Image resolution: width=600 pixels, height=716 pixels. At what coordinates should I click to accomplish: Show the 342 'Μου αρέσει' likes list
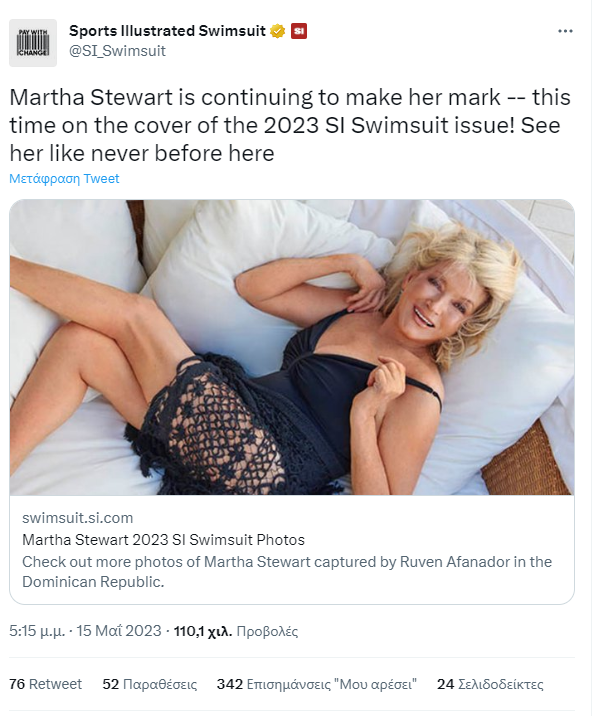[x=316, y=685]
